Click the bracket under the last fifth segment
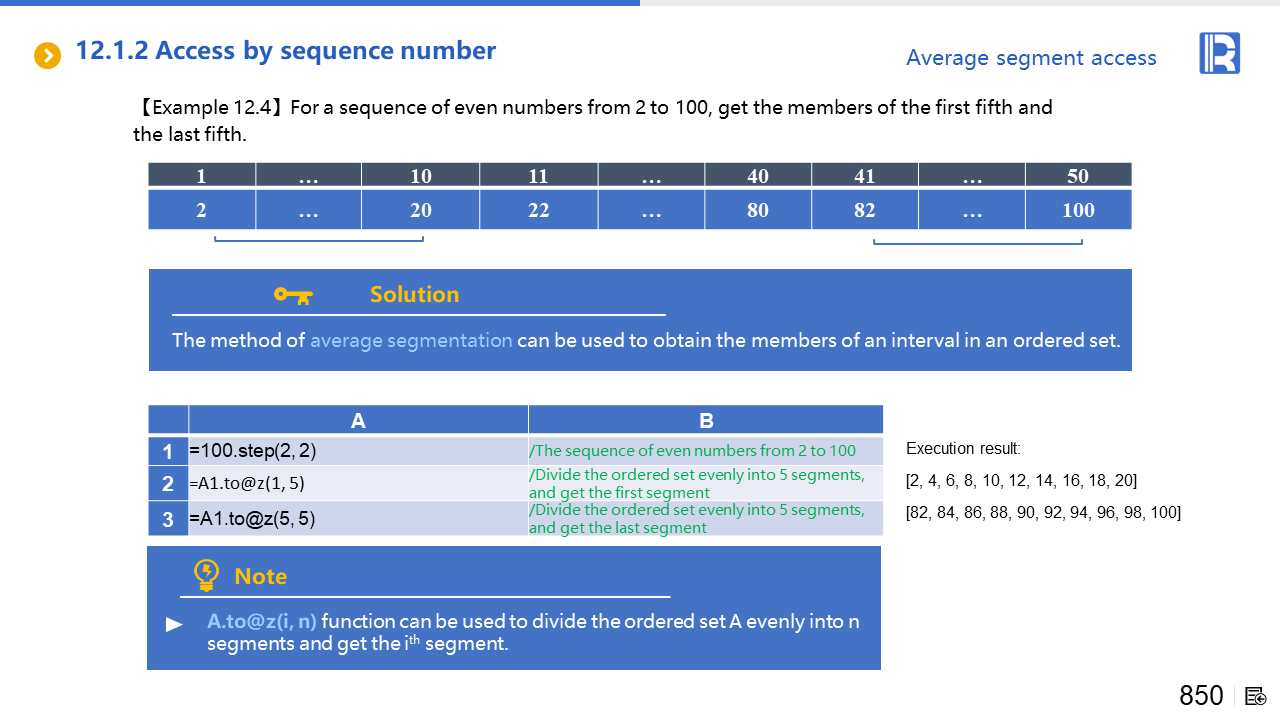The image size is (1280, 720). (977, 242)
